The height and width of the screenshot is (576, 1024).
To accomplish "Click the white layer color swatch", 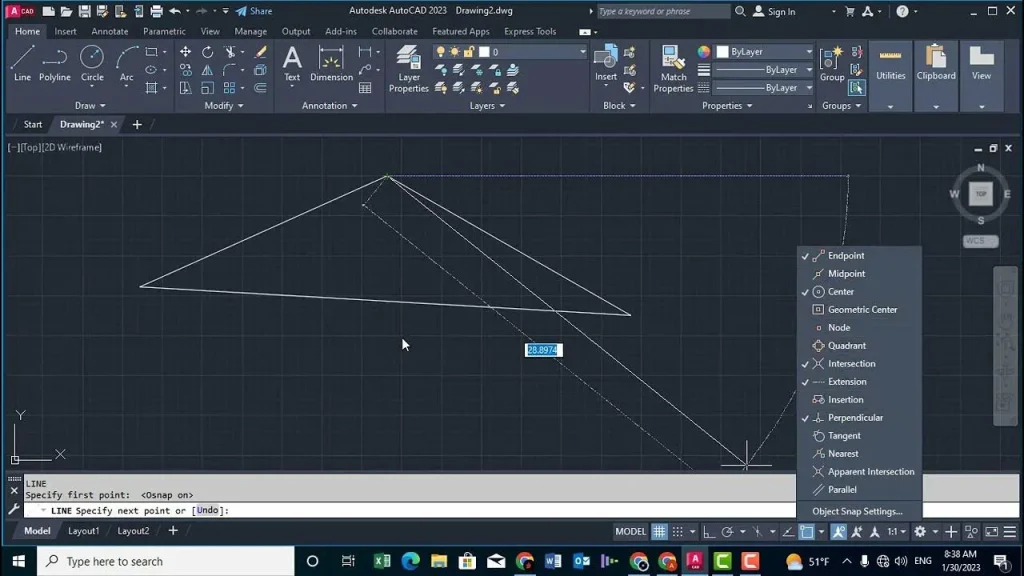I will click(x=484, y=52).
